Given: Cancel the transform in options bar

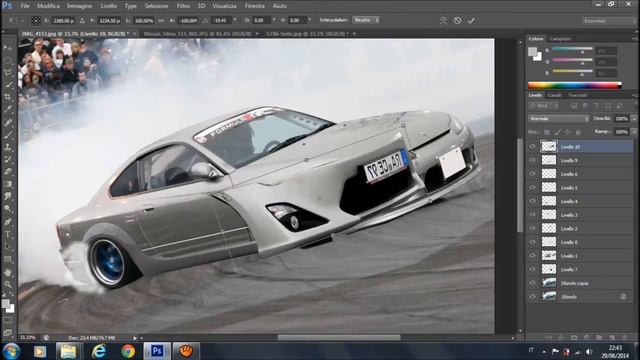Looking at the screenshot, I should click(x=457, y=20).
